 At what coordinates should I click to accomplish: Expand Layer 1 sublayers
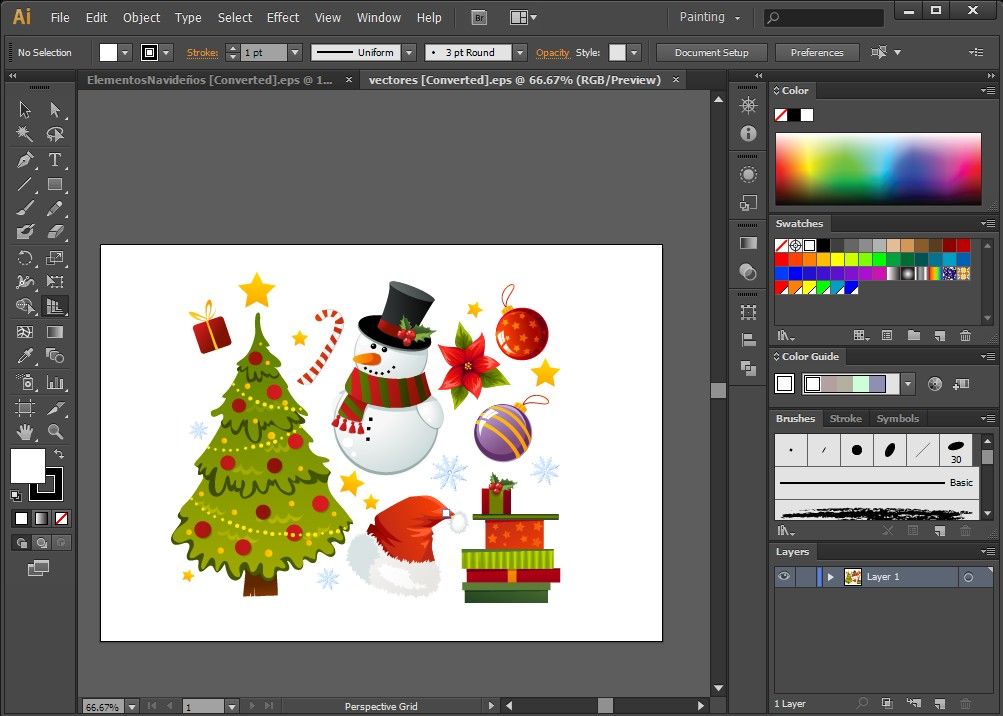(x=830, y=577)
